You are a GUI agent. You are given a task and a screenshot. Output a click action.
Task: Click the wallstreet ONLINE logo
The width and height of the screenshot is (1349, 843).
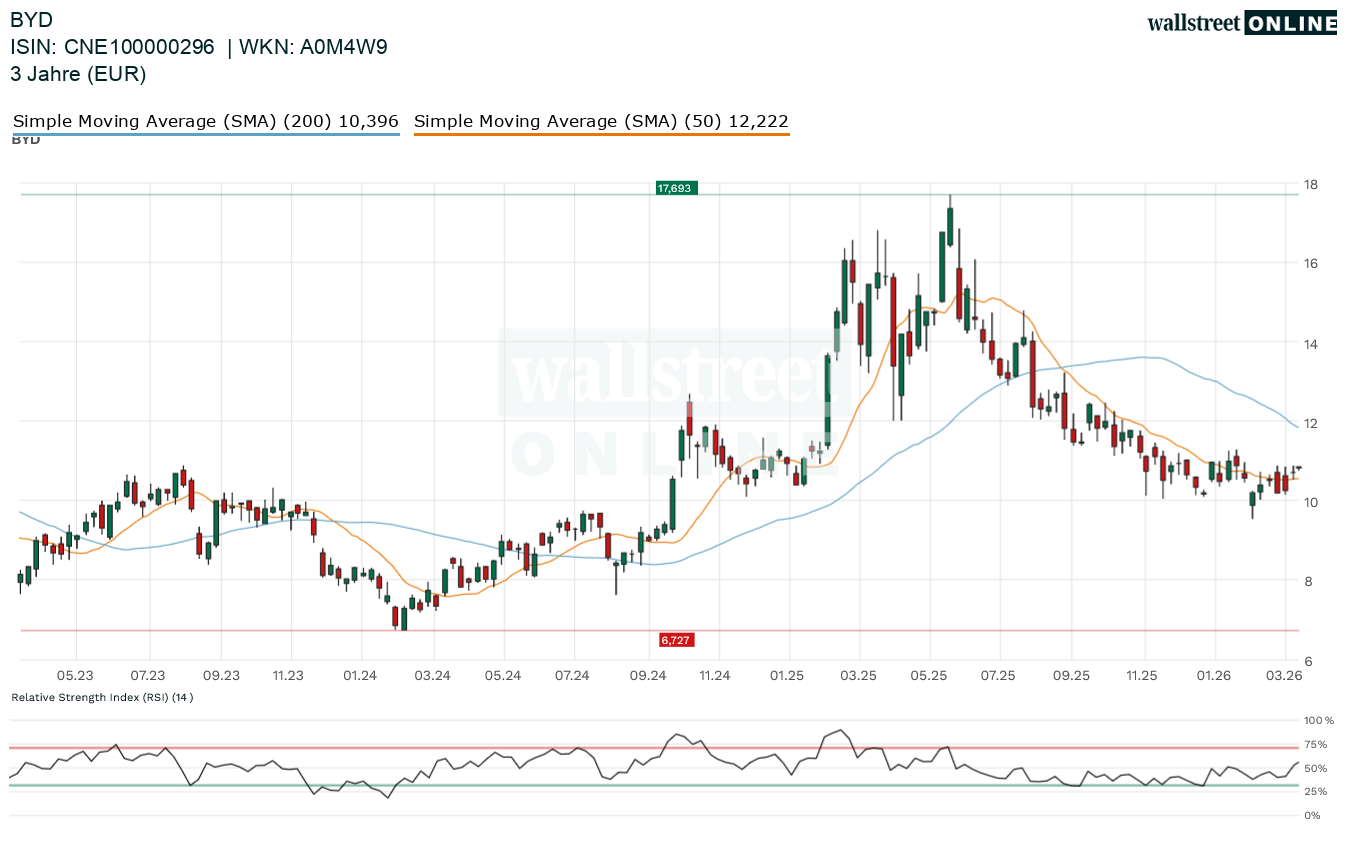[1241, 23]
